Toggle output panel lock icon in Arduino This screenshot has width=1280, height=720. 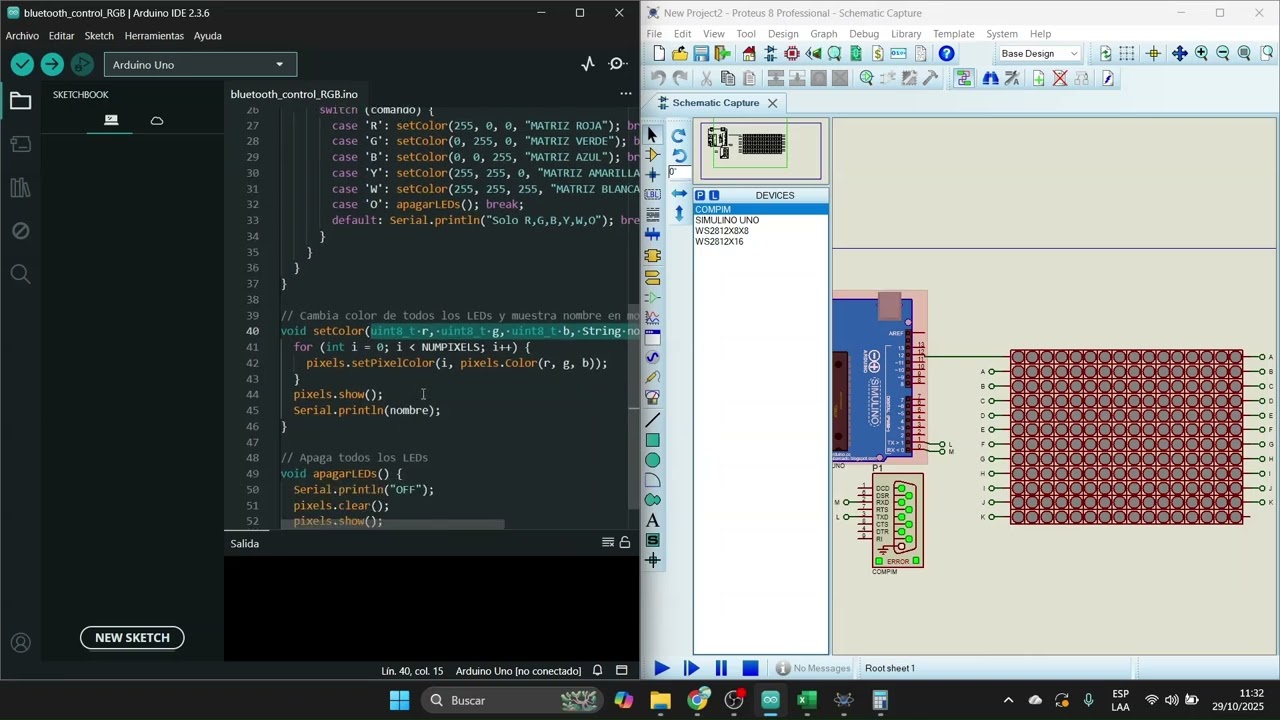(625, 543)
